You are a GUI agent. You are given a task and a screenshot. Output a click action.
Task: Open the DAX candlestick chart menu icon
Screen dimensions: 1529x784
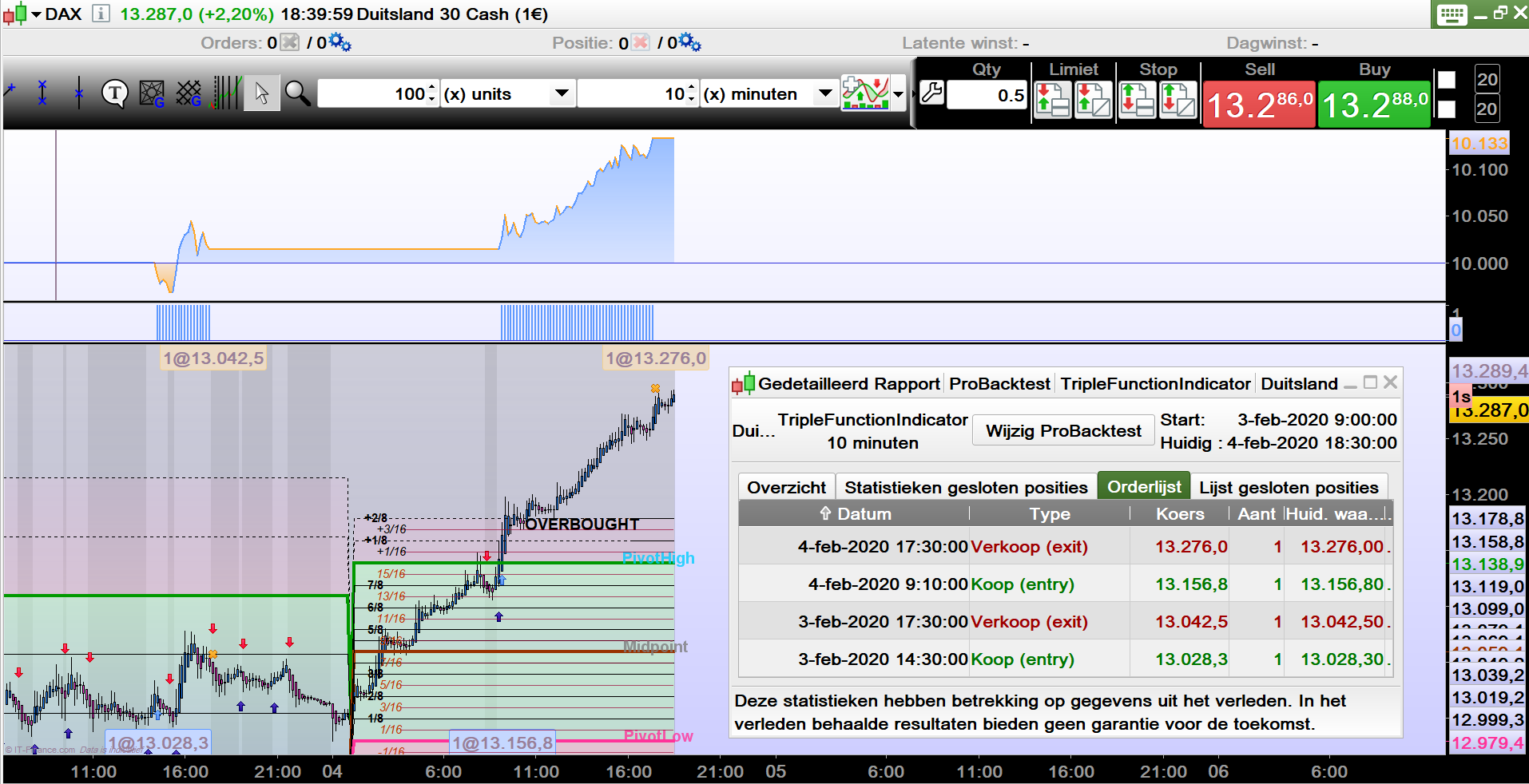coord(14,14)
